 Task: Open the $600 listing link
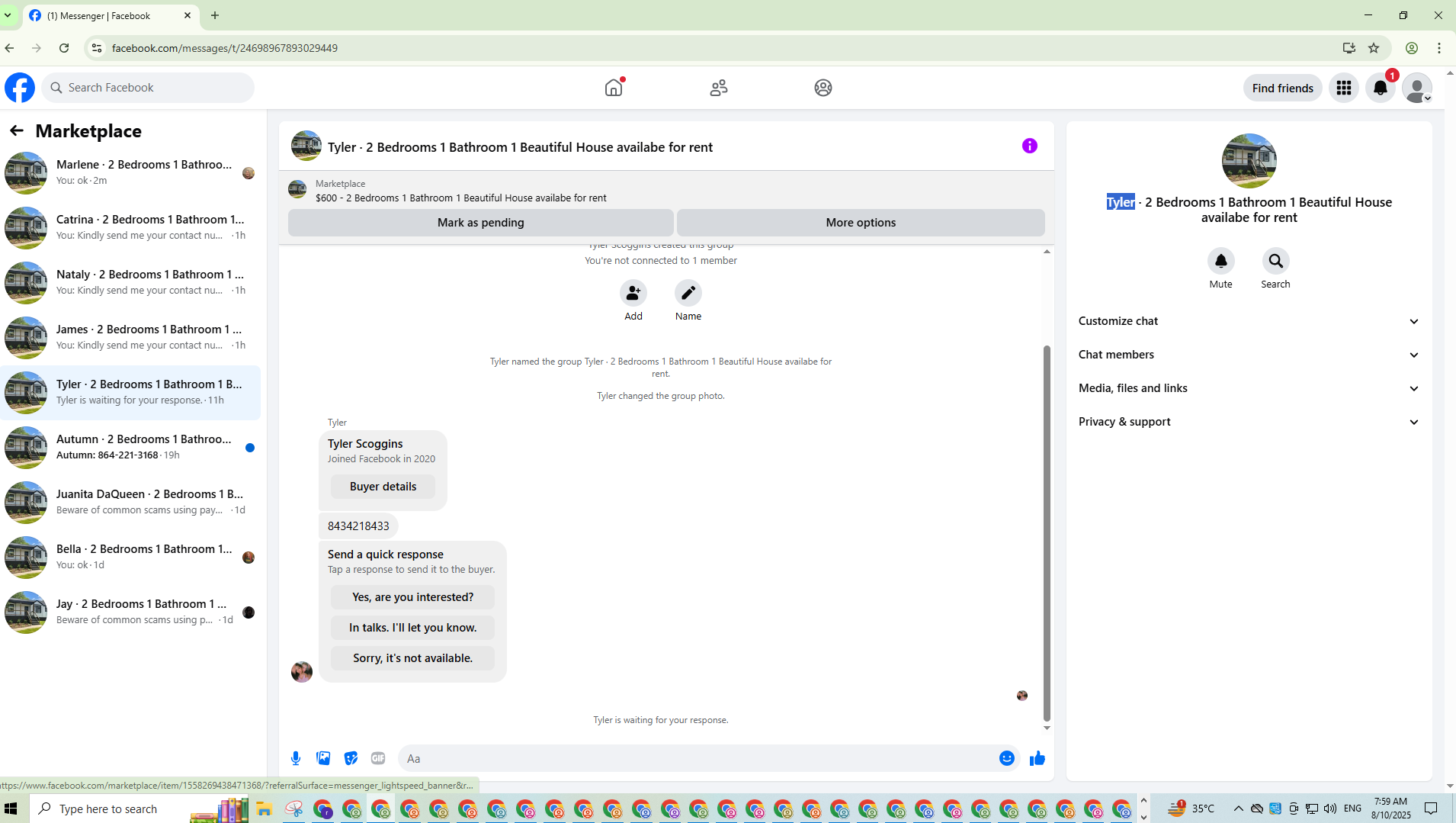tap(461, 198)
